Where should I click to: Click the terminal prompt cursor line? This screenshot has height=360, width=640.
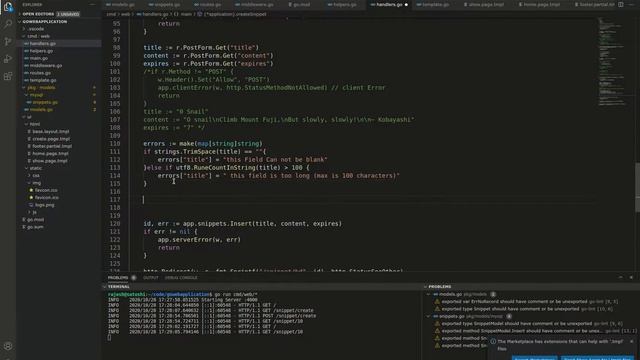pyautogui.click(x=109, y=338)
